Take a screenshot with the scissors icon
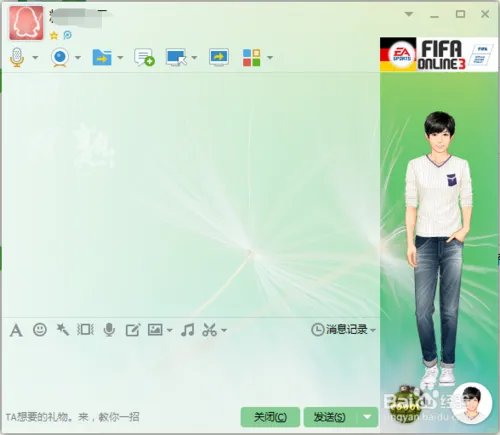The height and width of the screenshot is (435, 500). click(209, 330)
